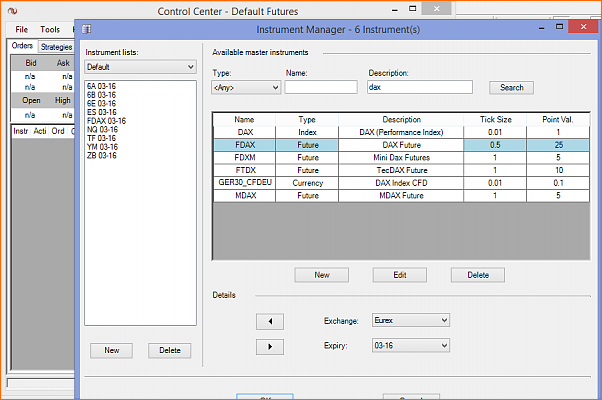Click the Ord column header in orders grid

58,131
